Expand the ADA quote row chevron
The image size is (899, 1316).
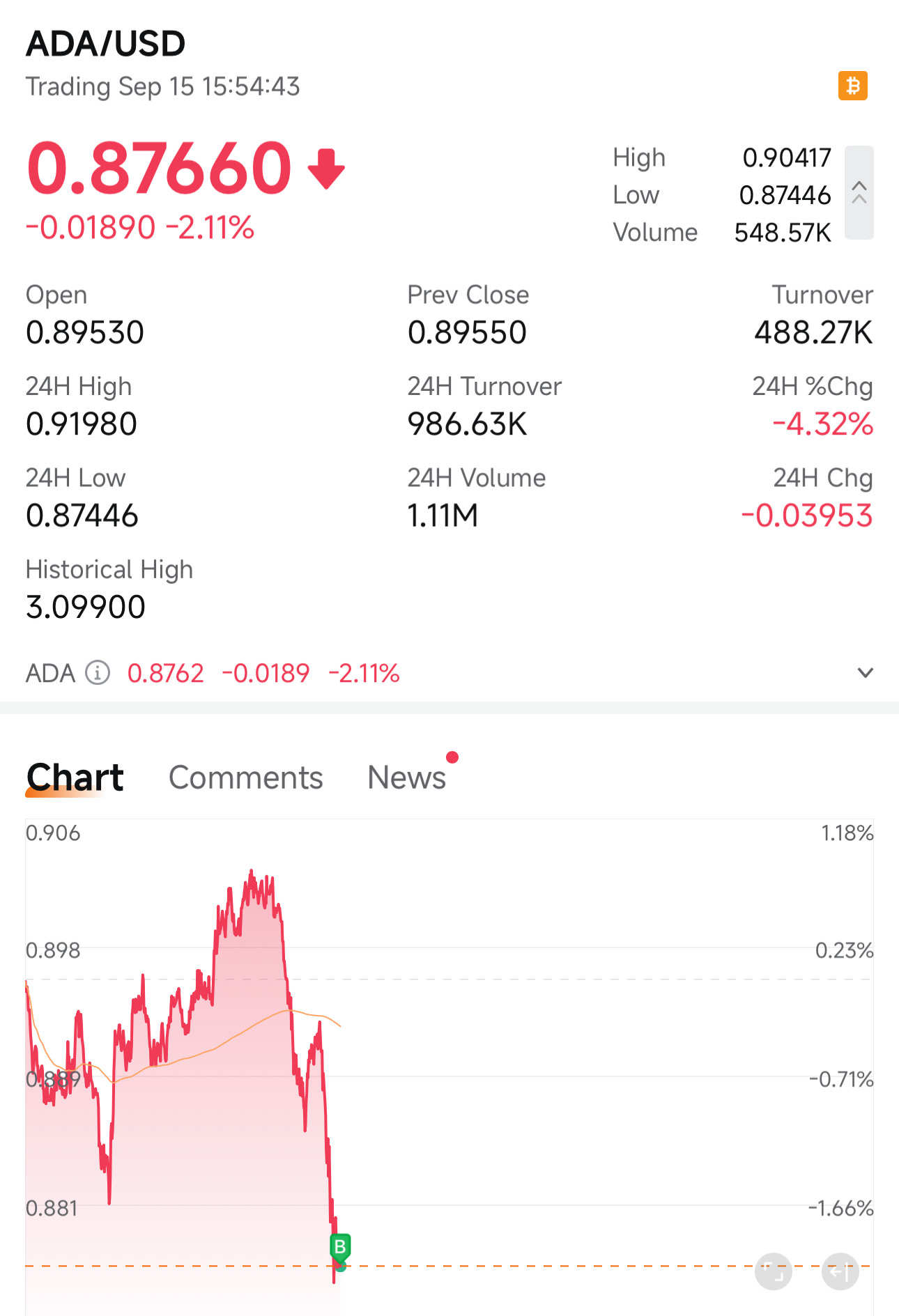click(x=865, y=673)
